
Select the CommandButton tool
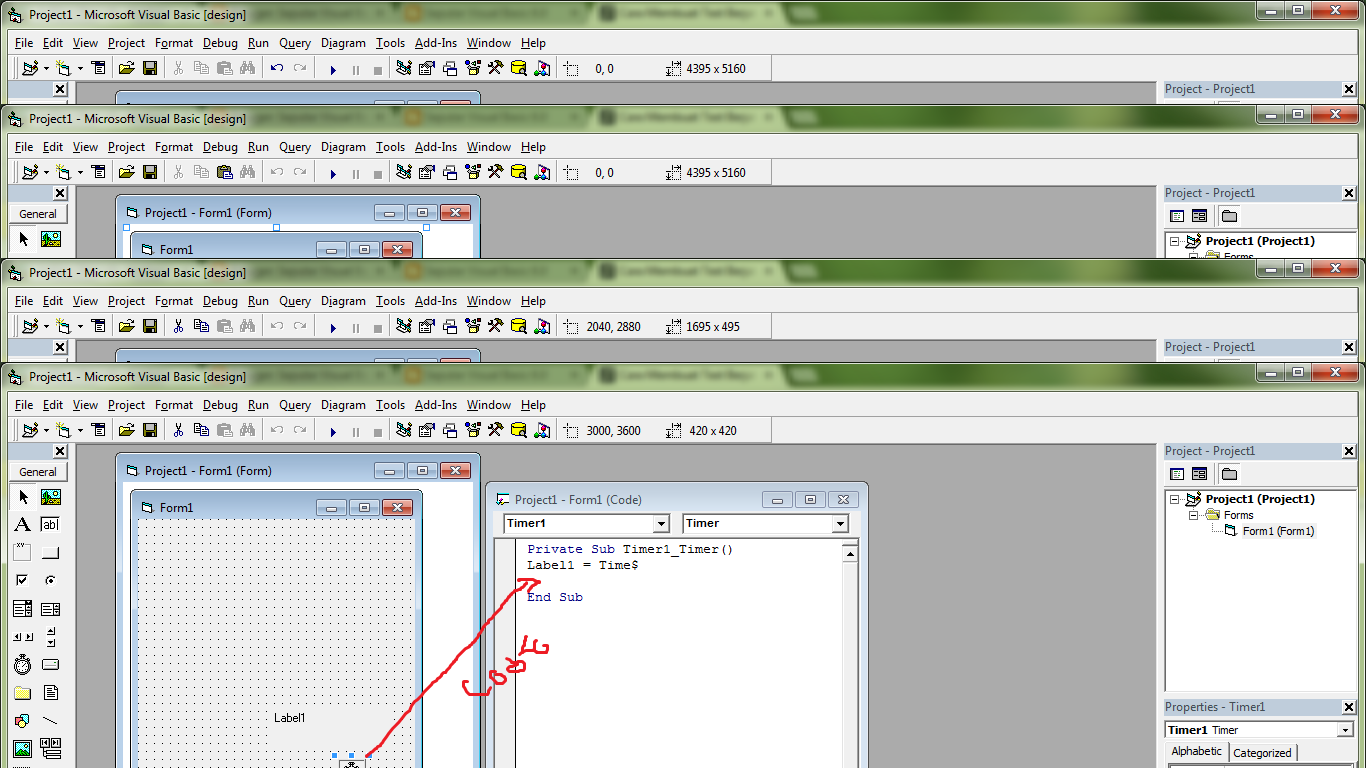(x=50, y=552)
